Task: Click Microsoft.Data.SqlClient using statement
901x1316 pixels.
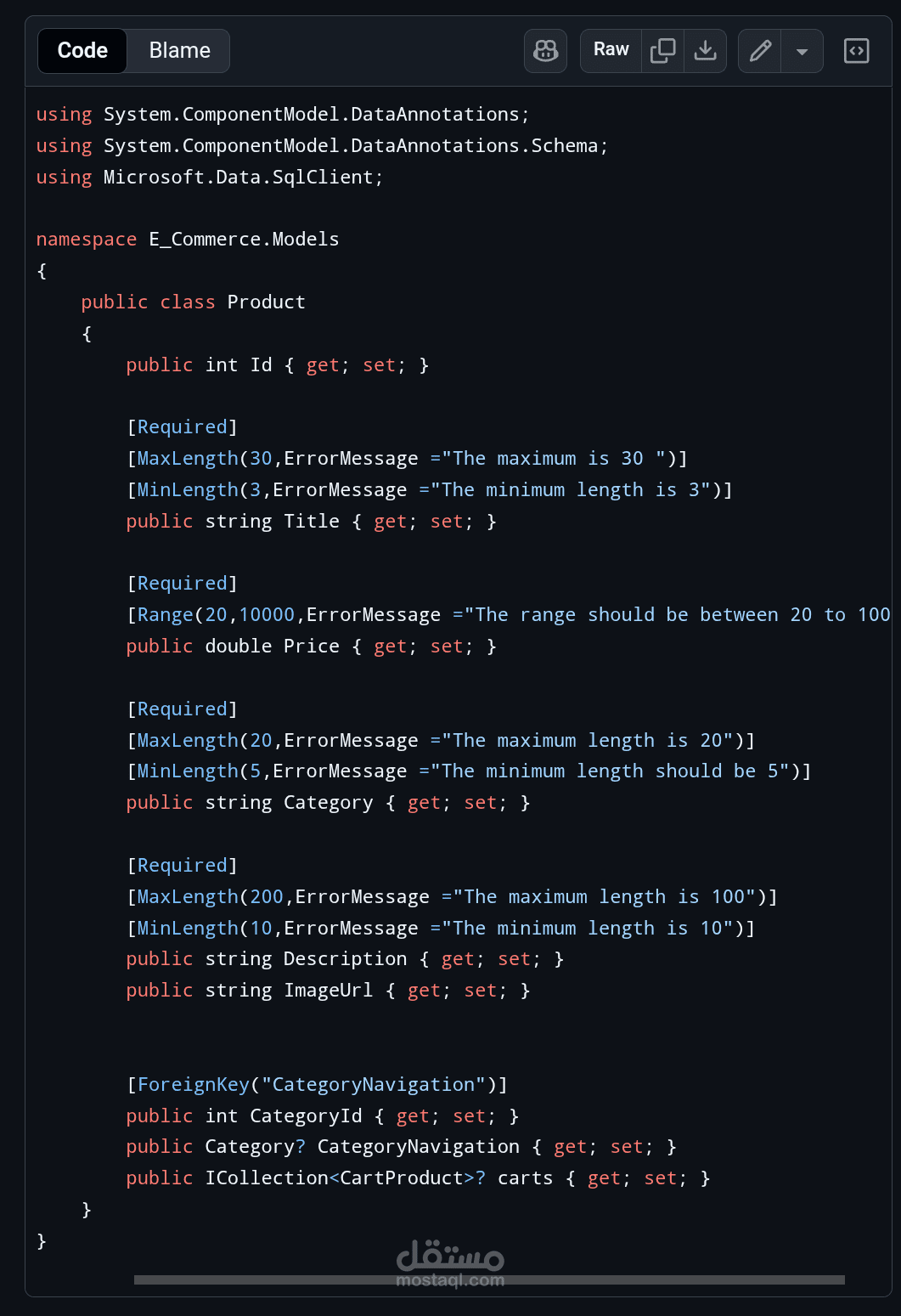Action: click(x=209, y=178)
